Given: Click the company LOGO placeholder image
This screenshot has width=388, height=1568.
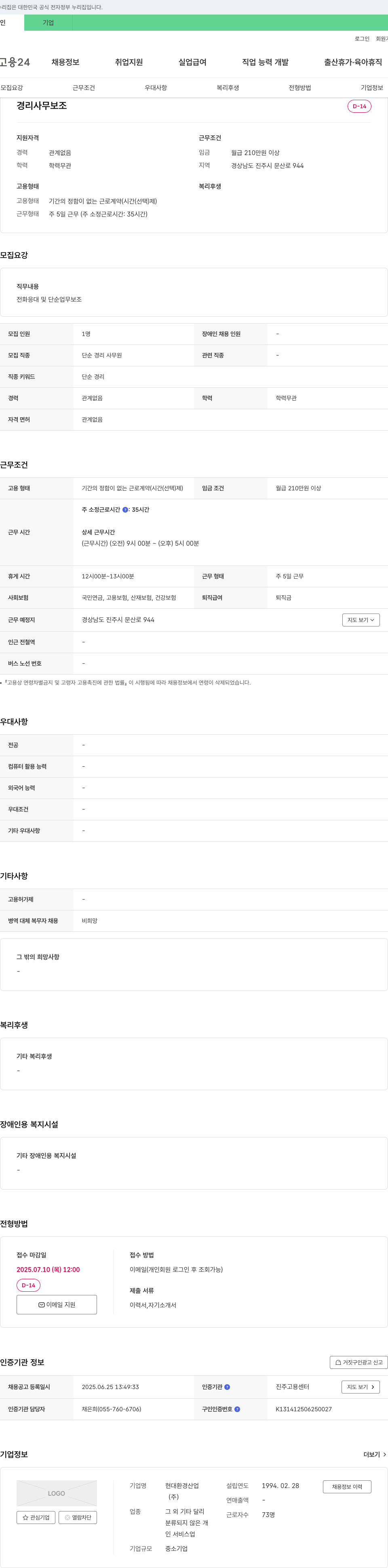Looking at the screenshot, I should (57, 1493).
